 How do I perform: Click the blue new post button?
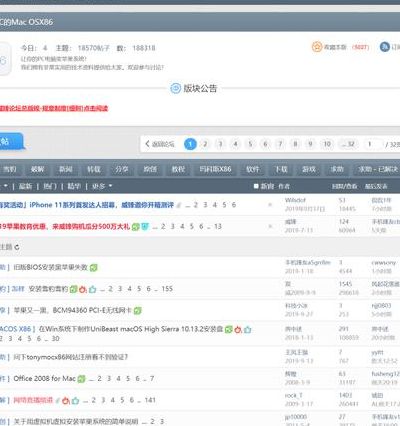pos(11,141)
